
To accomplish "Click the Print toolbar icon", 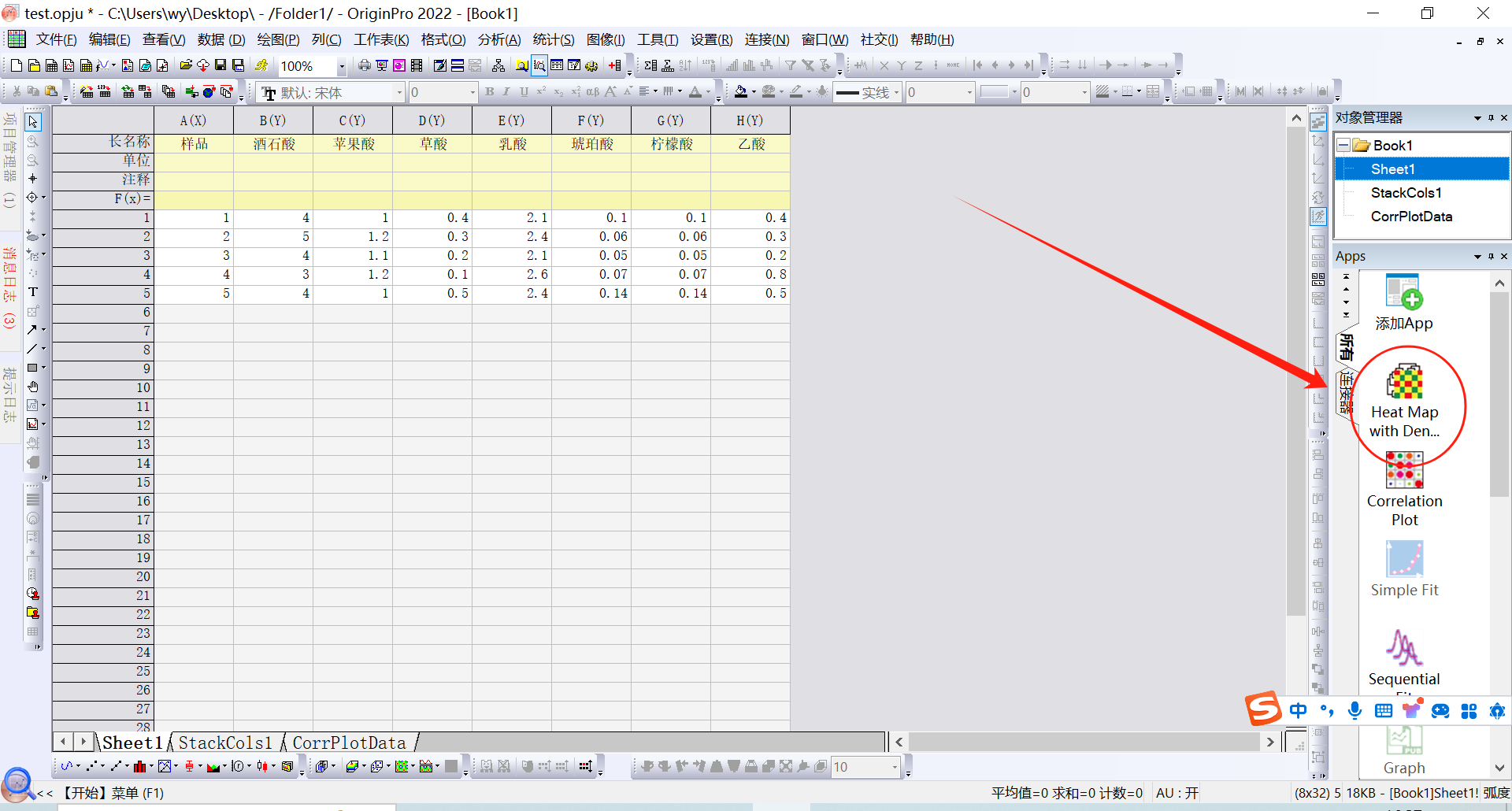I will 364,65.
